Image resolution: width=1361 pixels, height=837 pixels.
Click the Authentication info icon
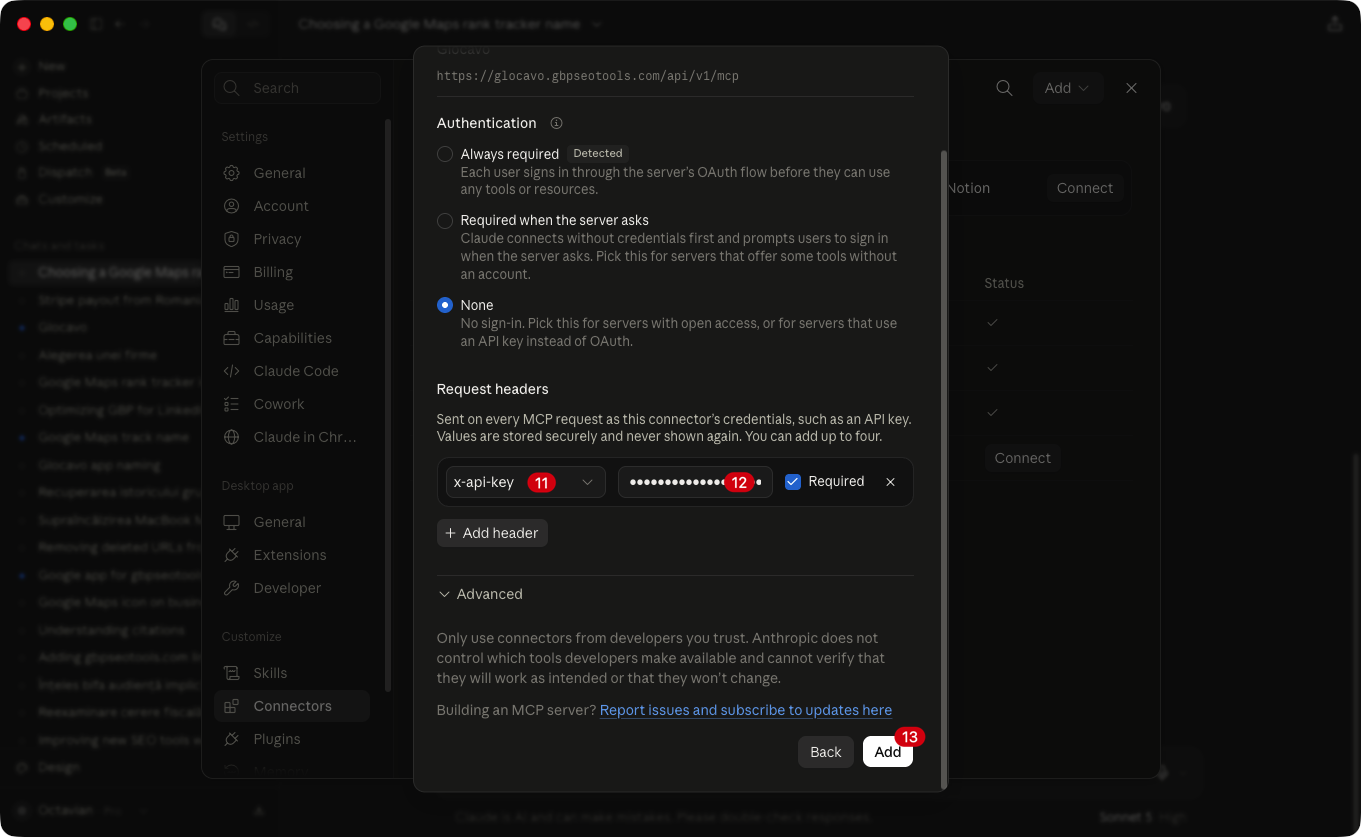tap(557, 123)
